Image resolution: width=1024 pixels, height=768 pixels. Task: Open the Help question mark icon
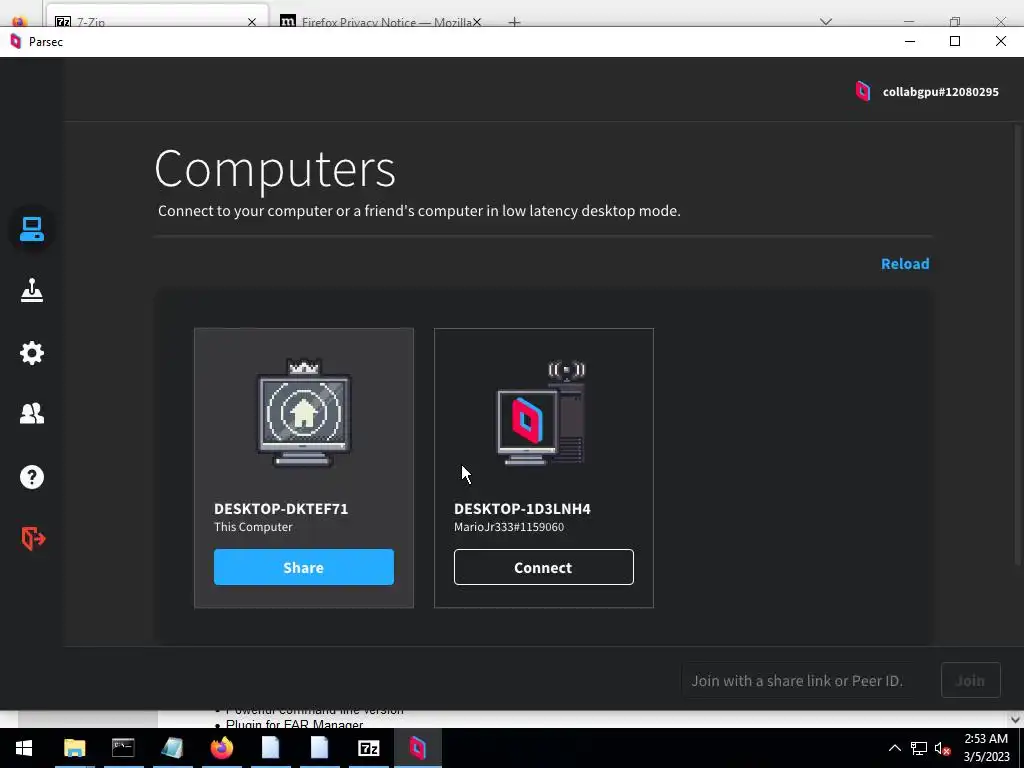tap(31, 477)
